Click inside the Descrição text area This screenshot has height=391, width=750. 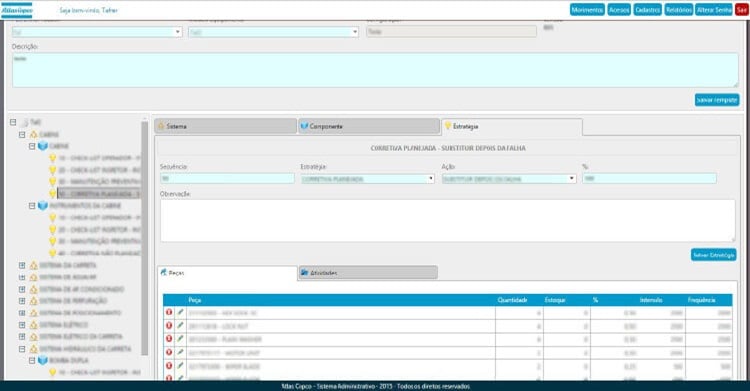(375, 70)
